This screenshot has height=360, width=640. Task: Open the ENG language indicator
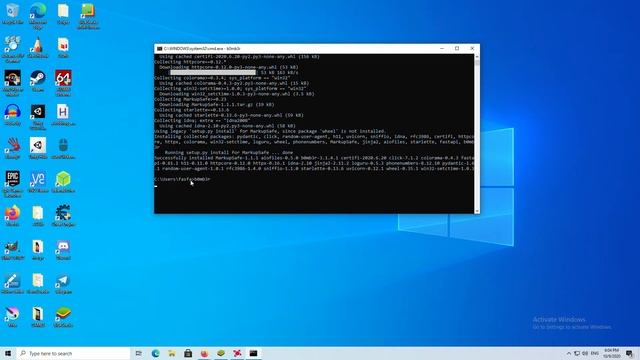click(x=595, y=353)
